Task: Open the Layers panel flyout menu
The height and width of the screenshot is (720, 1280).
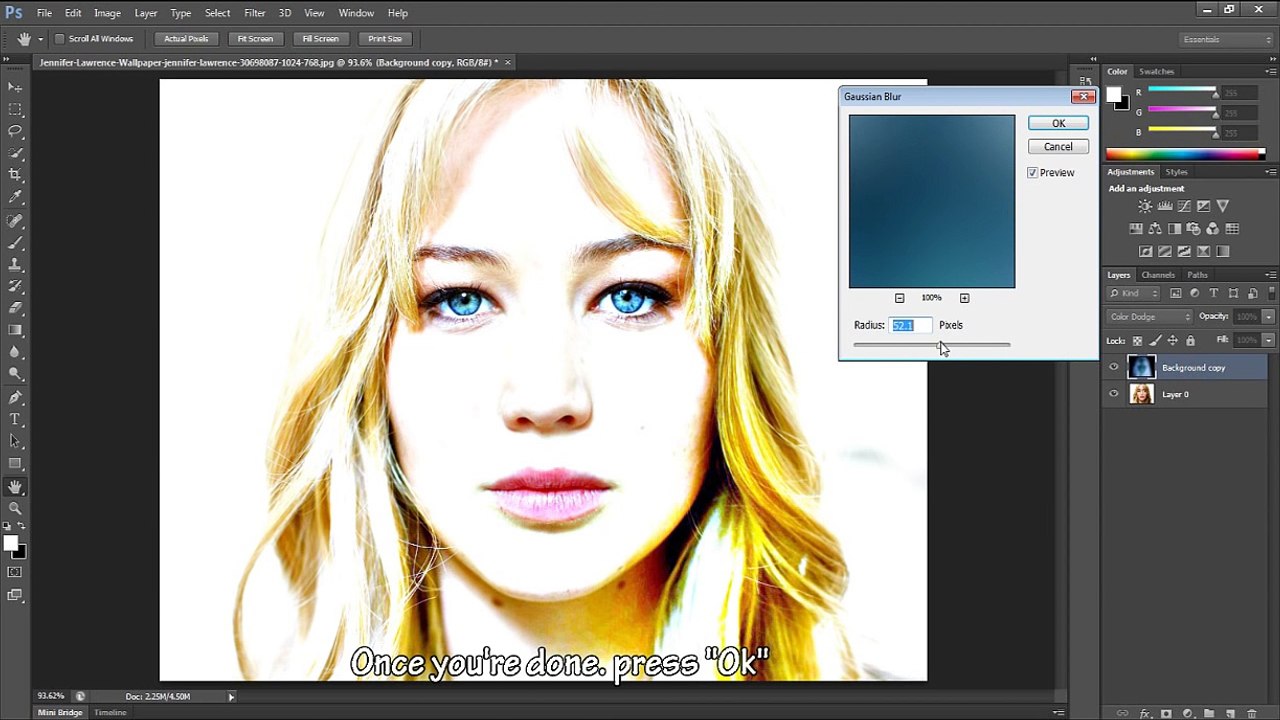Action: click(x=1271, y=275)
